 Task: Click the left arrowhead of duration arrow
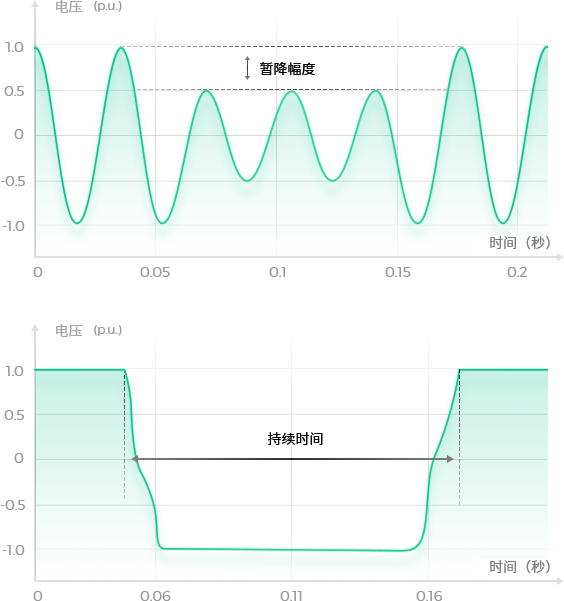pos(135,459)
